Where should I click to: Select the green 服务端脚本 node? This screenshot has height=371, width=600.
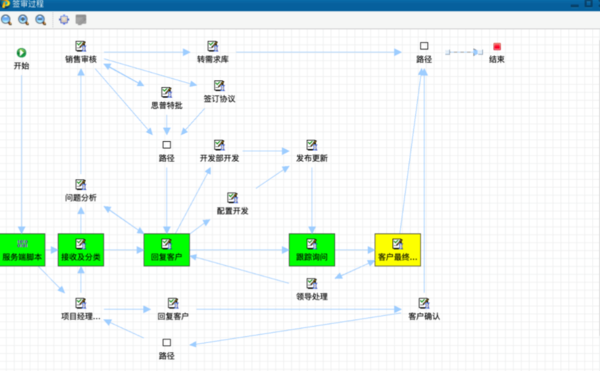[22, 250]
